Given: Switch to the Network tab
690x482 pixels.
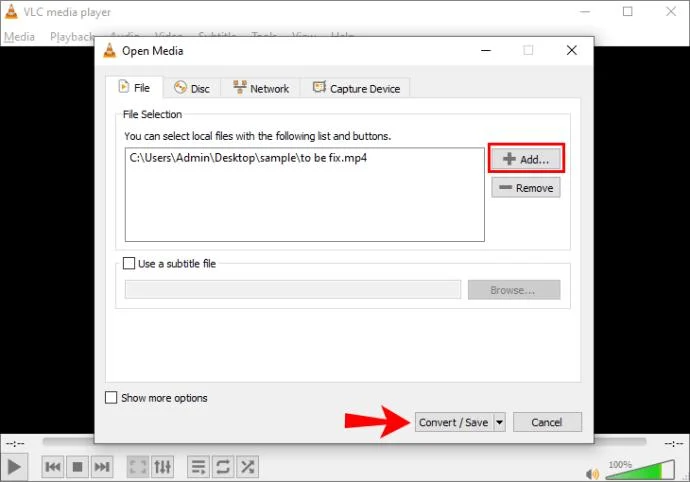Looking at the screenshot, I should pyautogui.click(x=261, y=88).
